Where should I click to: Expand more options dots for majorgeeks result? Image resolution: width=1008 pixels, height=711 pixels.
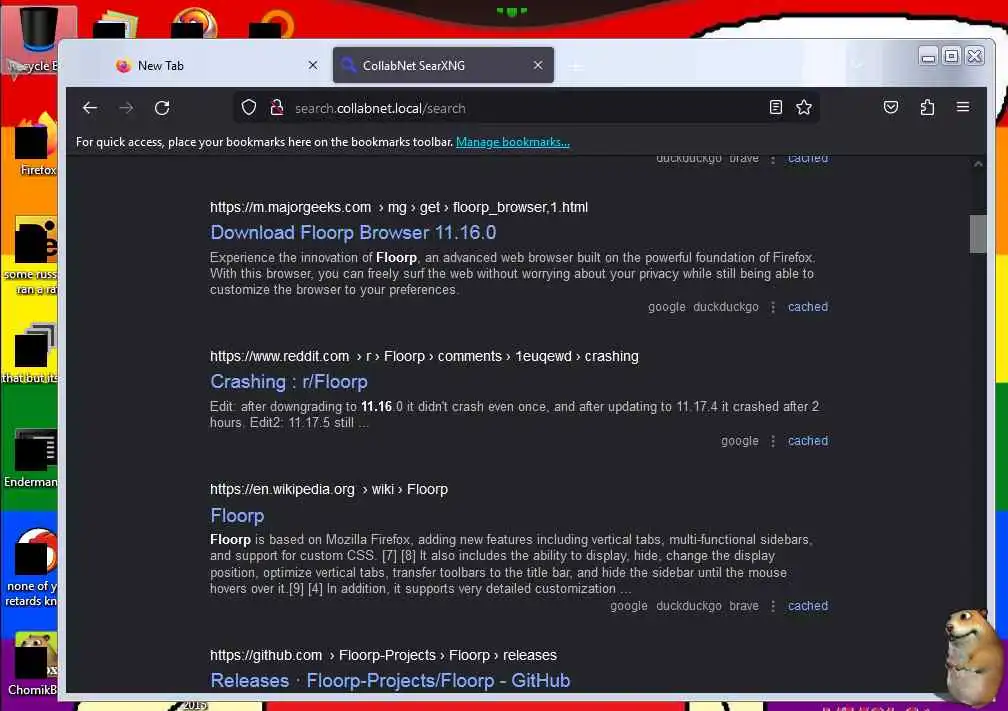coord(773,307)
